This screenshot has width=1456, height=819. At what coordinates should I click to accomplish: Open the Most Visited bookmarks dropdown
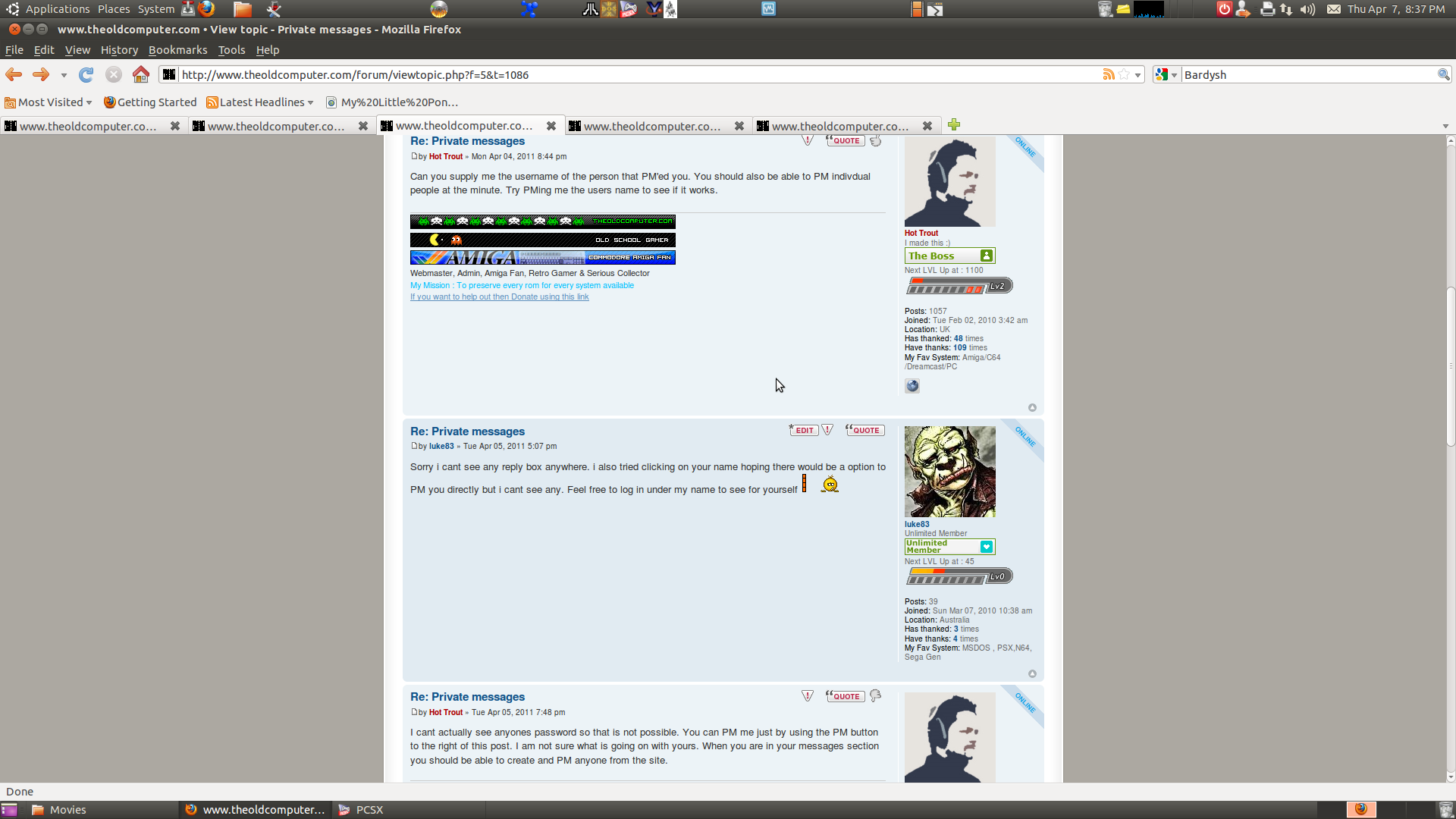49,102
